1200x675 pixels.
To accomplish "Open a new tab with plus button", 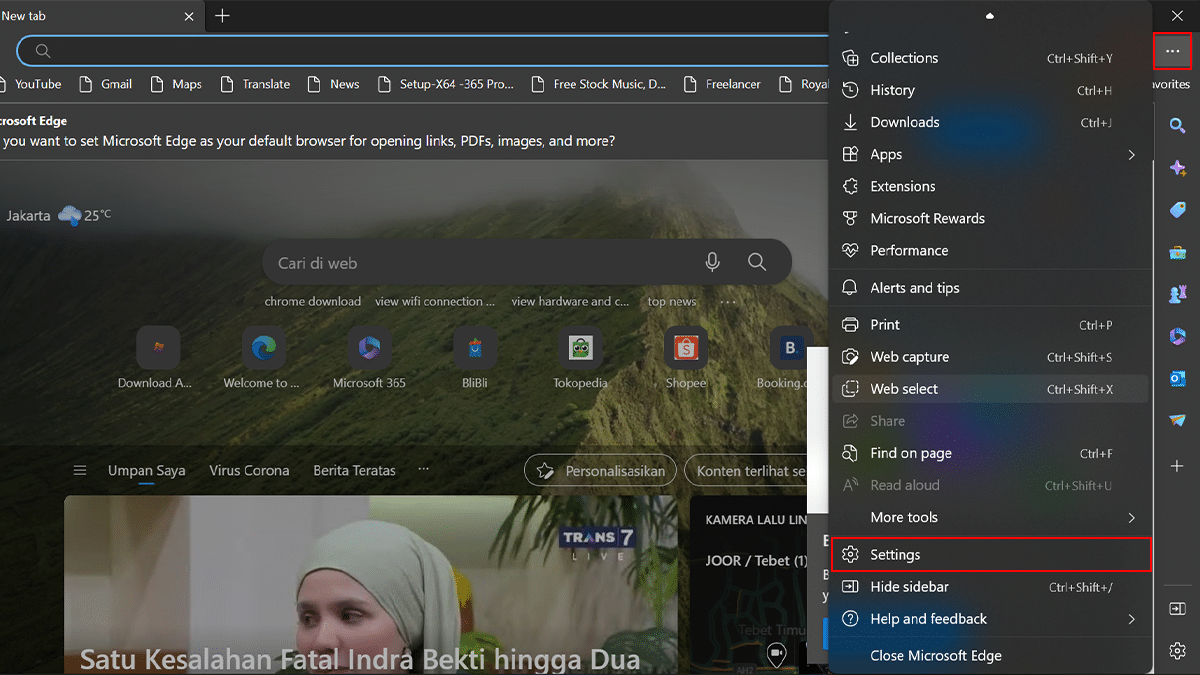I will pyautogui.click(x=222, y=16).
